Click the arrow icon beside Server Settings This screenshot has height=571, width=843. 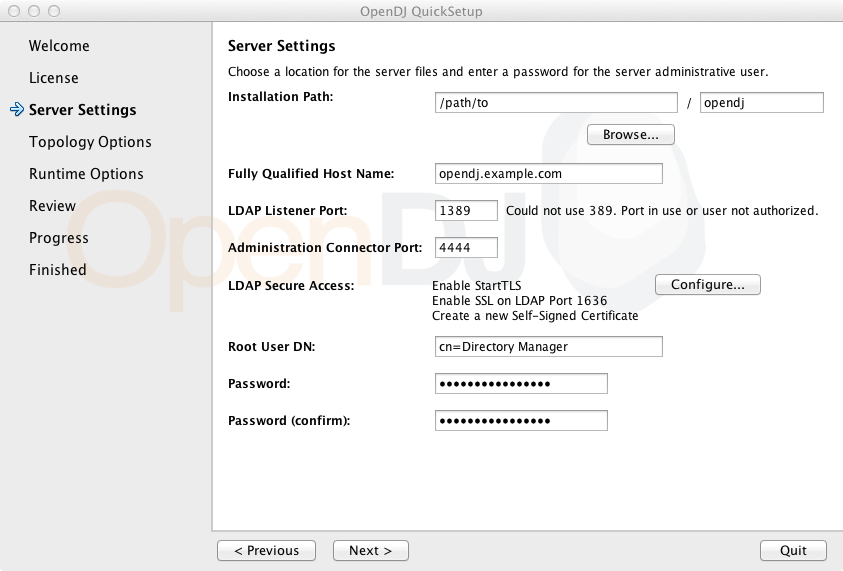pyautogui.click(x=17, y=109)
